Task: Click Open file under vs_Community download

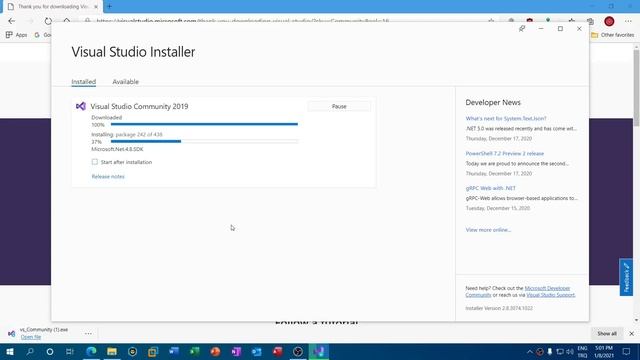Action: (31, 337)
